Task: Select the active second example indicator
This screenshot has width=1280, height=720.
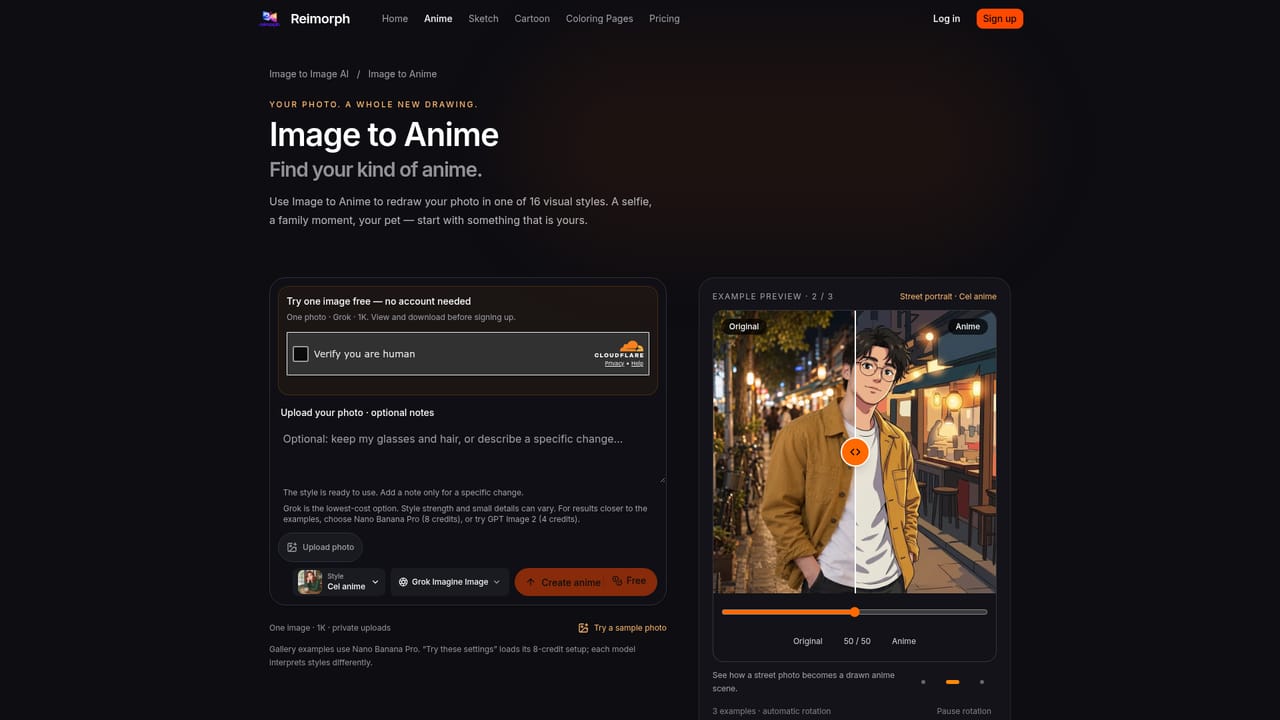Action: 952,682
